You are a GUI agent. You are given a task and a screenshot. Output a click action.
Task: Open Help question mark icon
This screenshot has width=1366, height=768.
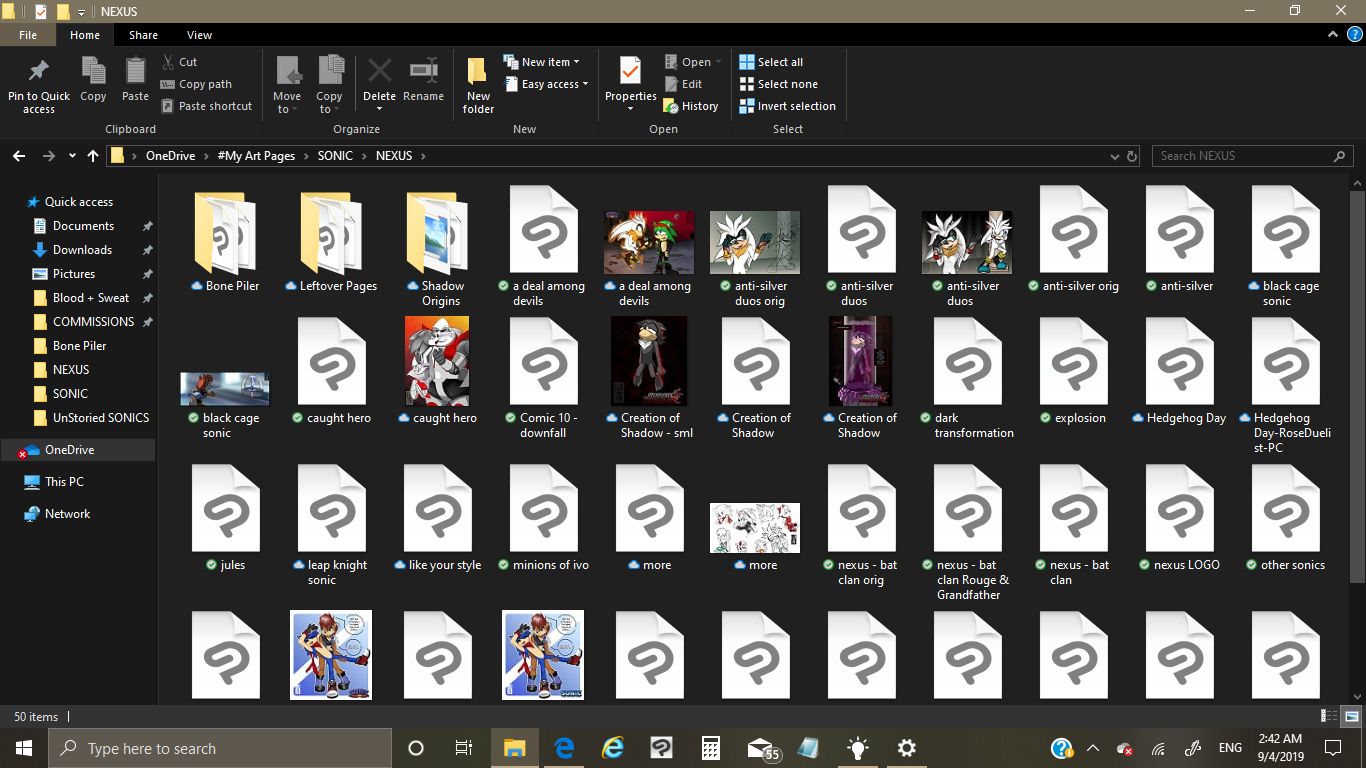1354,34
